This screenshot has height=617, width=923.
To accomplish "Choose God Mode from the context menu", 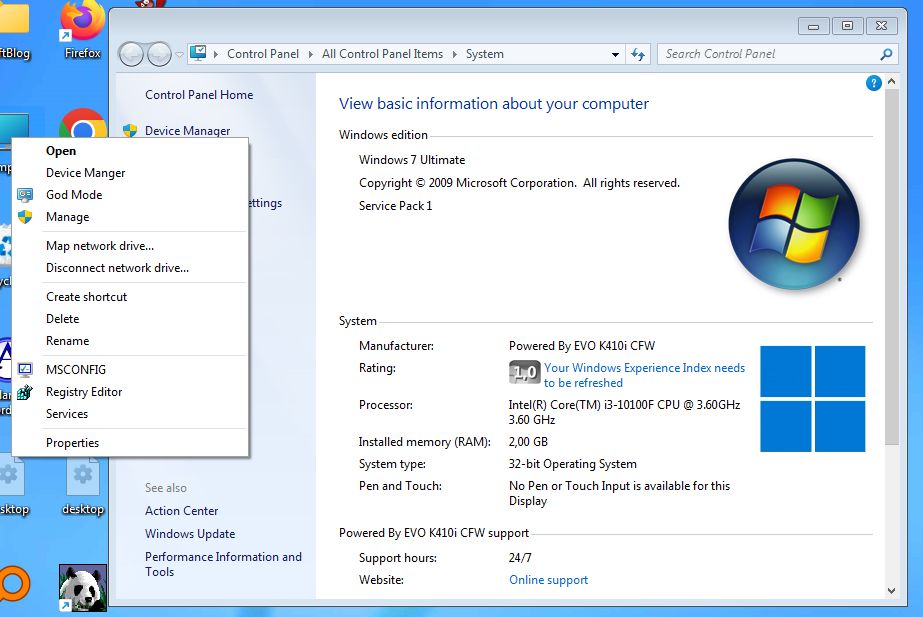I will [x=130, y=195].
